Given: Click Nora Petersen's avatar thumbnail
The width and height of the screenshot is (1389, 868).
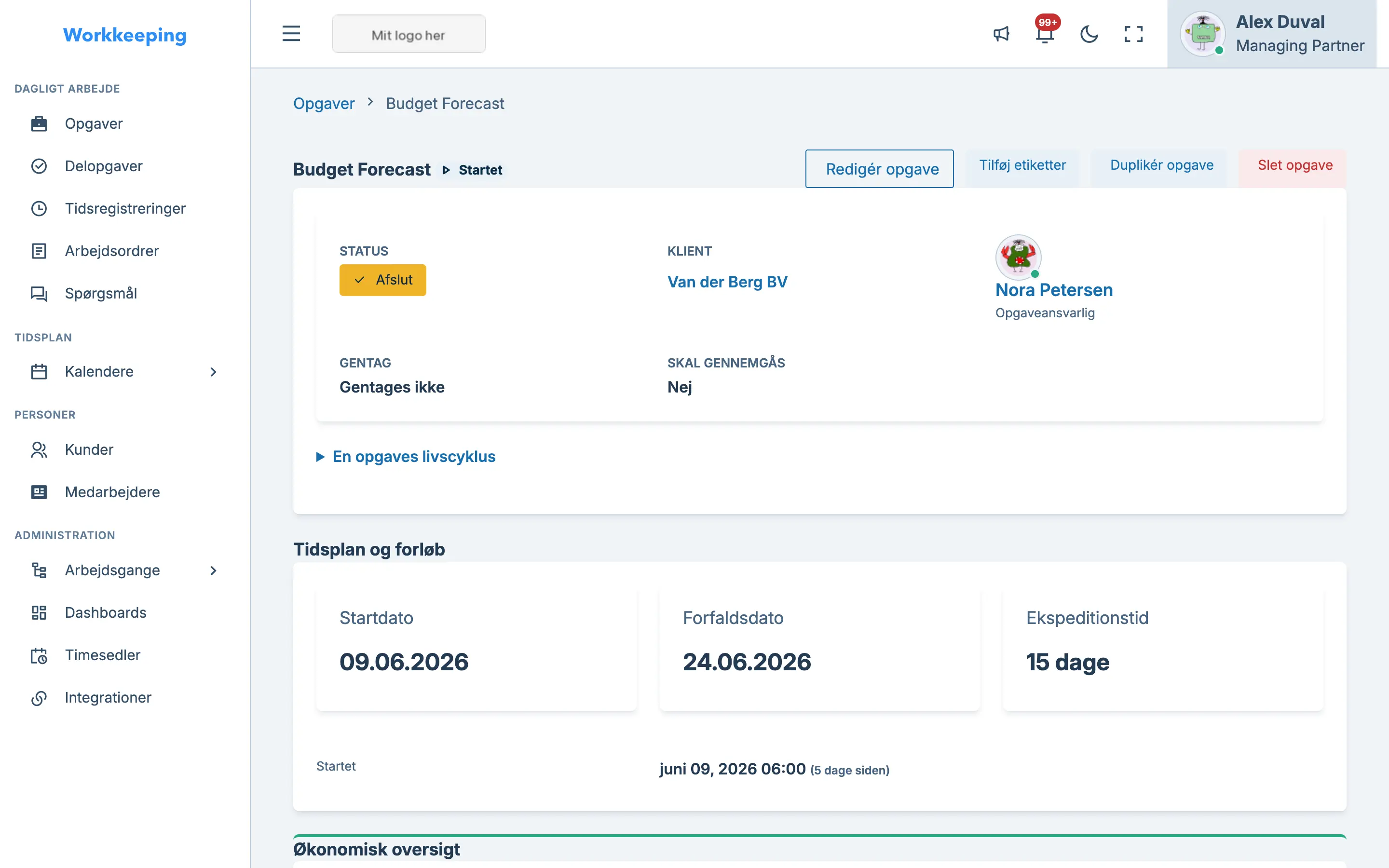Looking at the screenshot, I should 1018,257.
